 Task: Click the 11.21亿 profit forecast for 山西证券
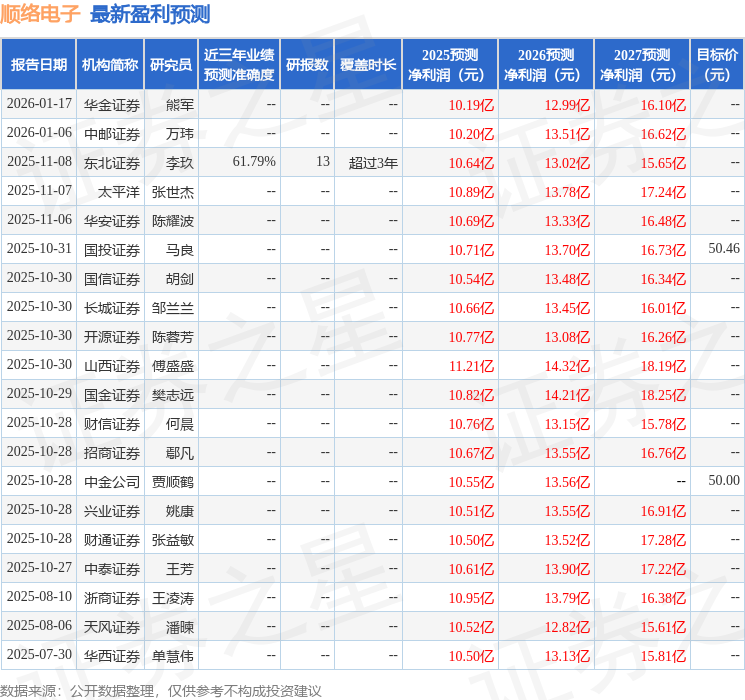pyautogui.click(x=471, y=365)
